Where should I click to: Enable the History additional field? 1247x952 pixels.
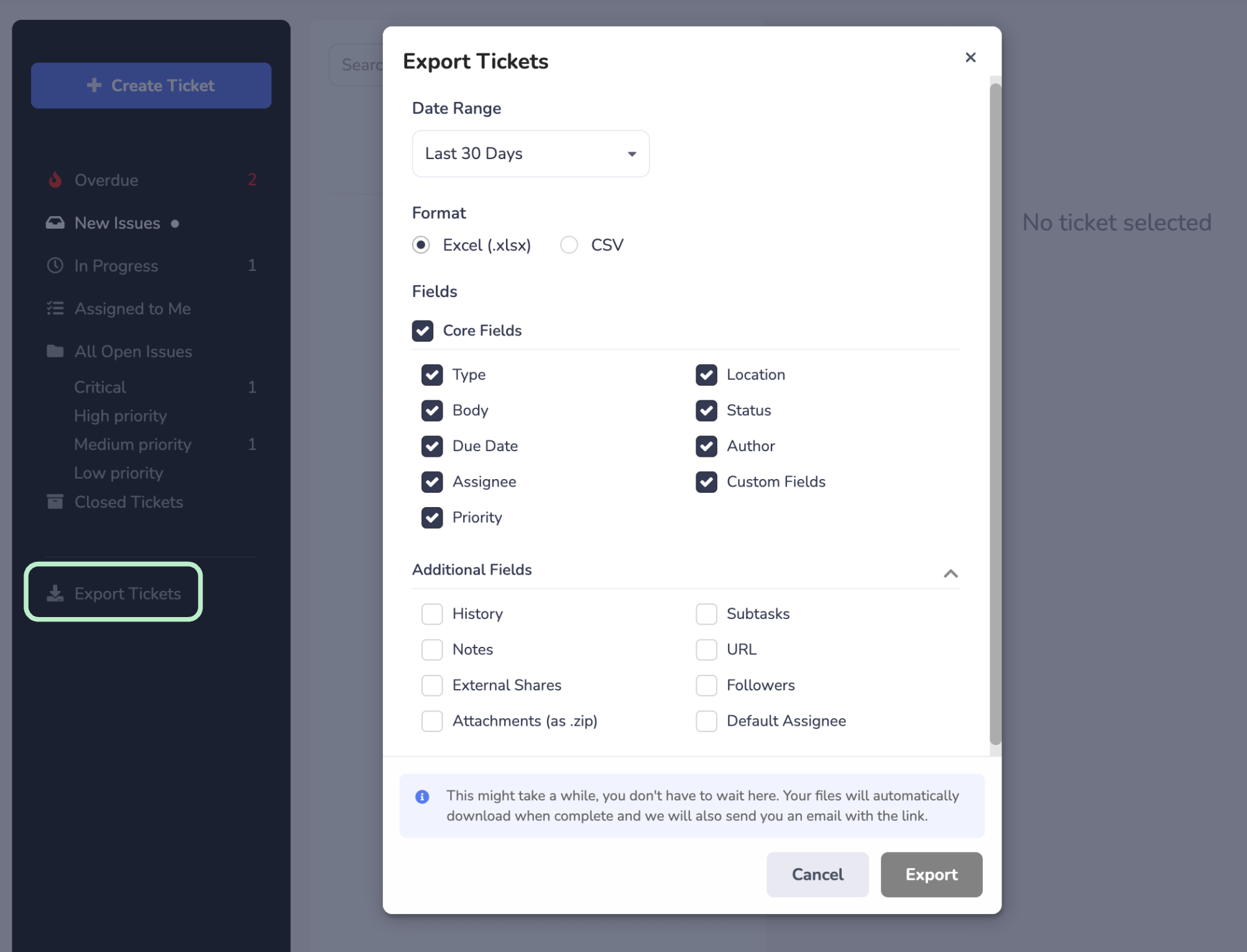(432, 614)
